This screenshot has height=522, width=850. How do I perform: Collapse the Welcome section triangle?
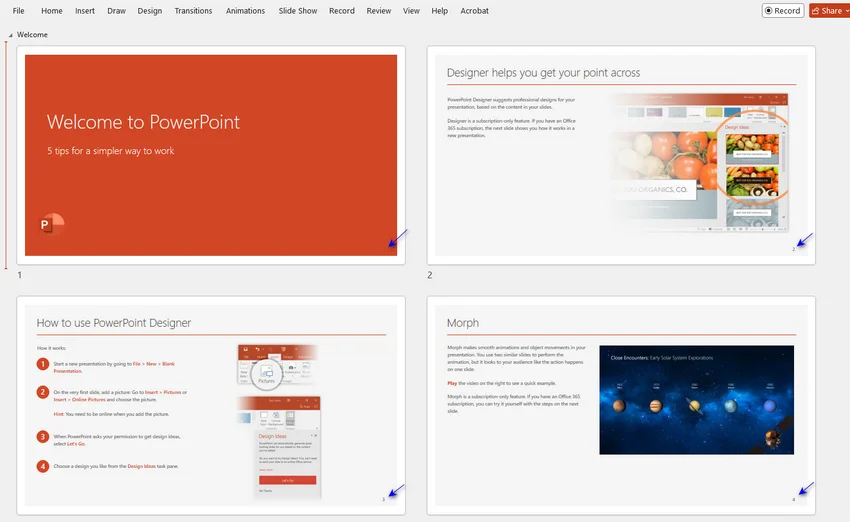(10, 35)
